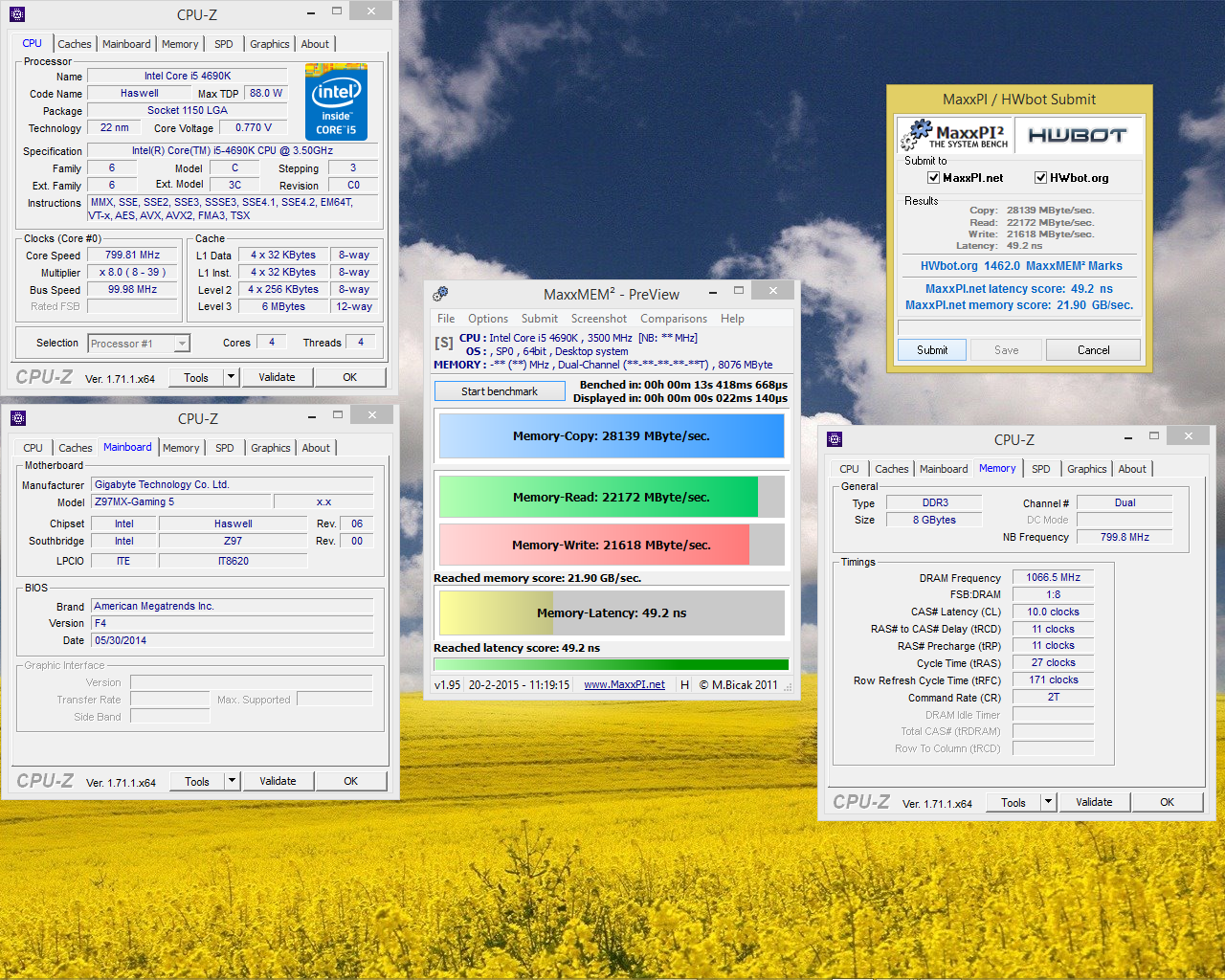Viewport: 1225px width, 980px height.
Task: Toggle the HWbot.org submit checkbox
Action: click(x=1040, y=177)
